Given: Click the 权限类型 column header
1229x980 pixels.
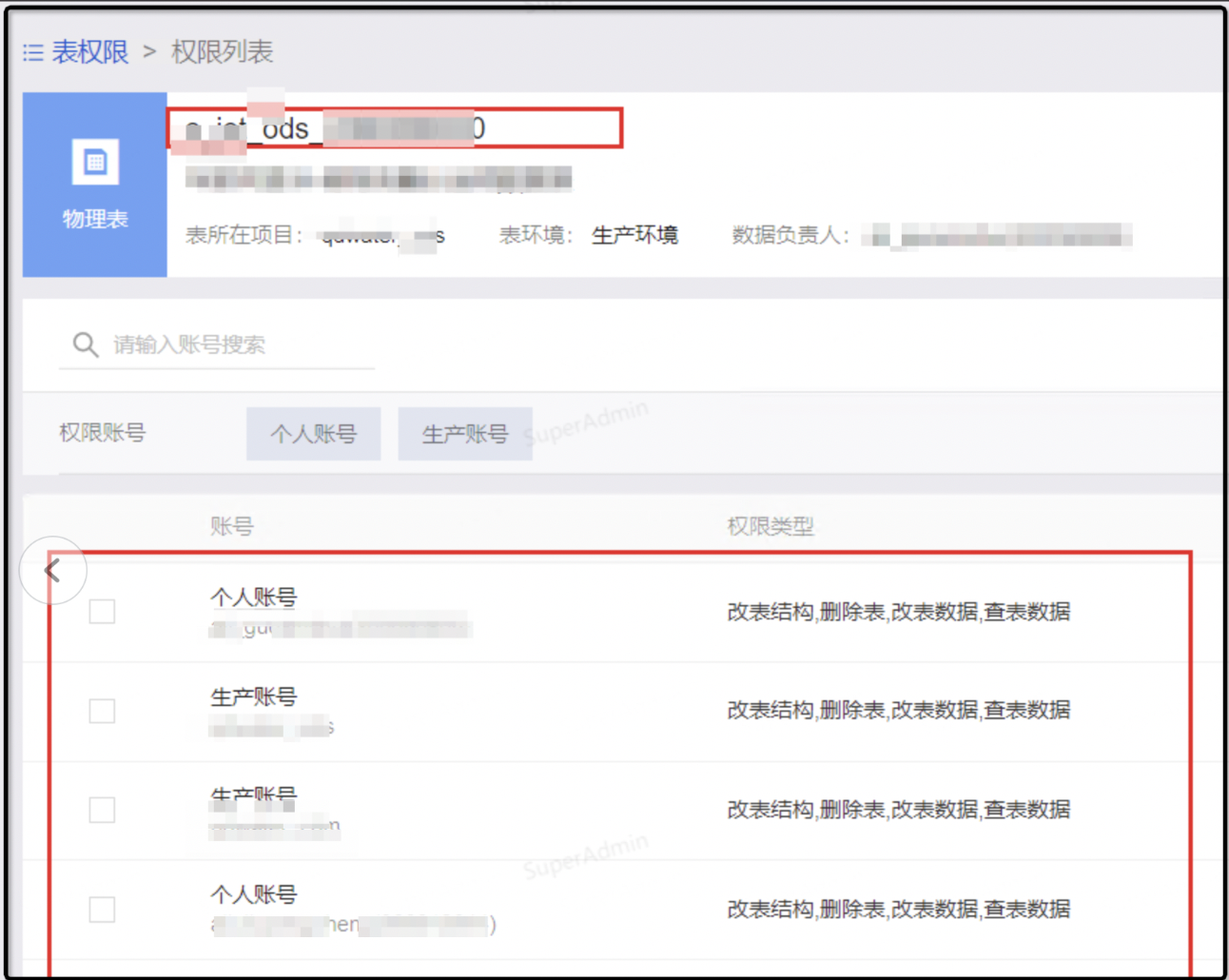Looking at the screenshot, I should 770,526.
